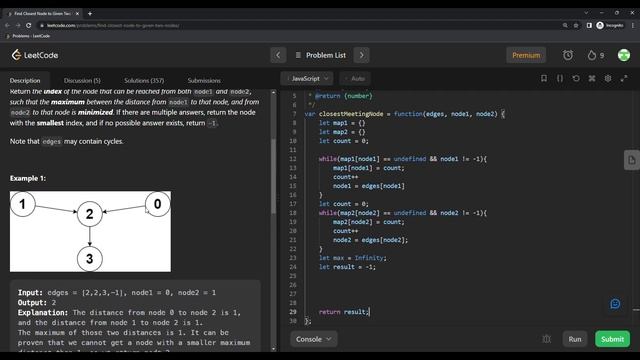Switch to the Description tab
Image resolution: width=640 pixels, height=360 pixels.
(x=25, y=80)
